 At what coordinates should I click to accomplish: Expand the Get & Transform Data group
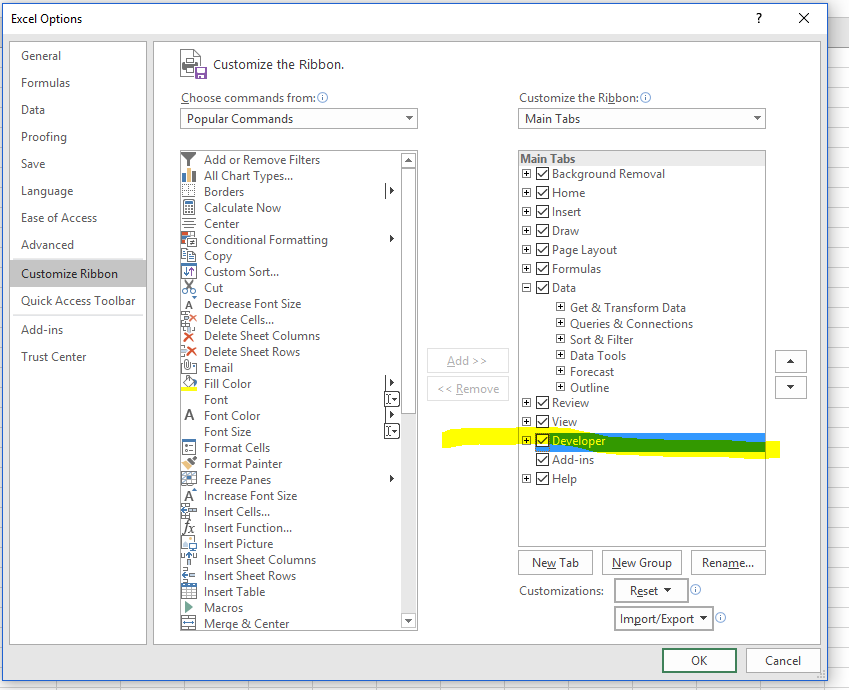[x=561, y=307]
